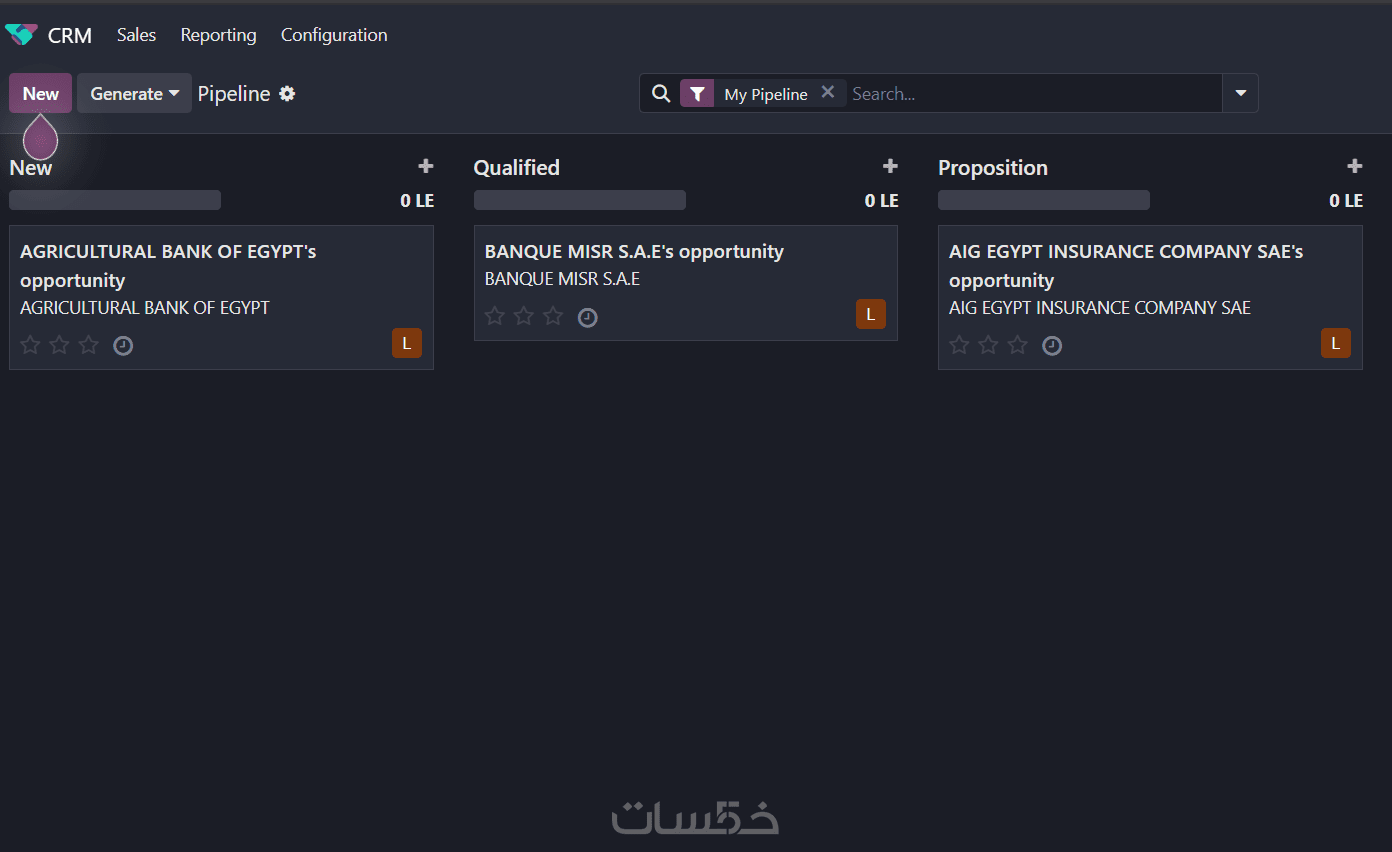The height and width of the screenshot is (852, 1392).
Task: Click the Qualified column 0 LE total
Action: [882, 200]
